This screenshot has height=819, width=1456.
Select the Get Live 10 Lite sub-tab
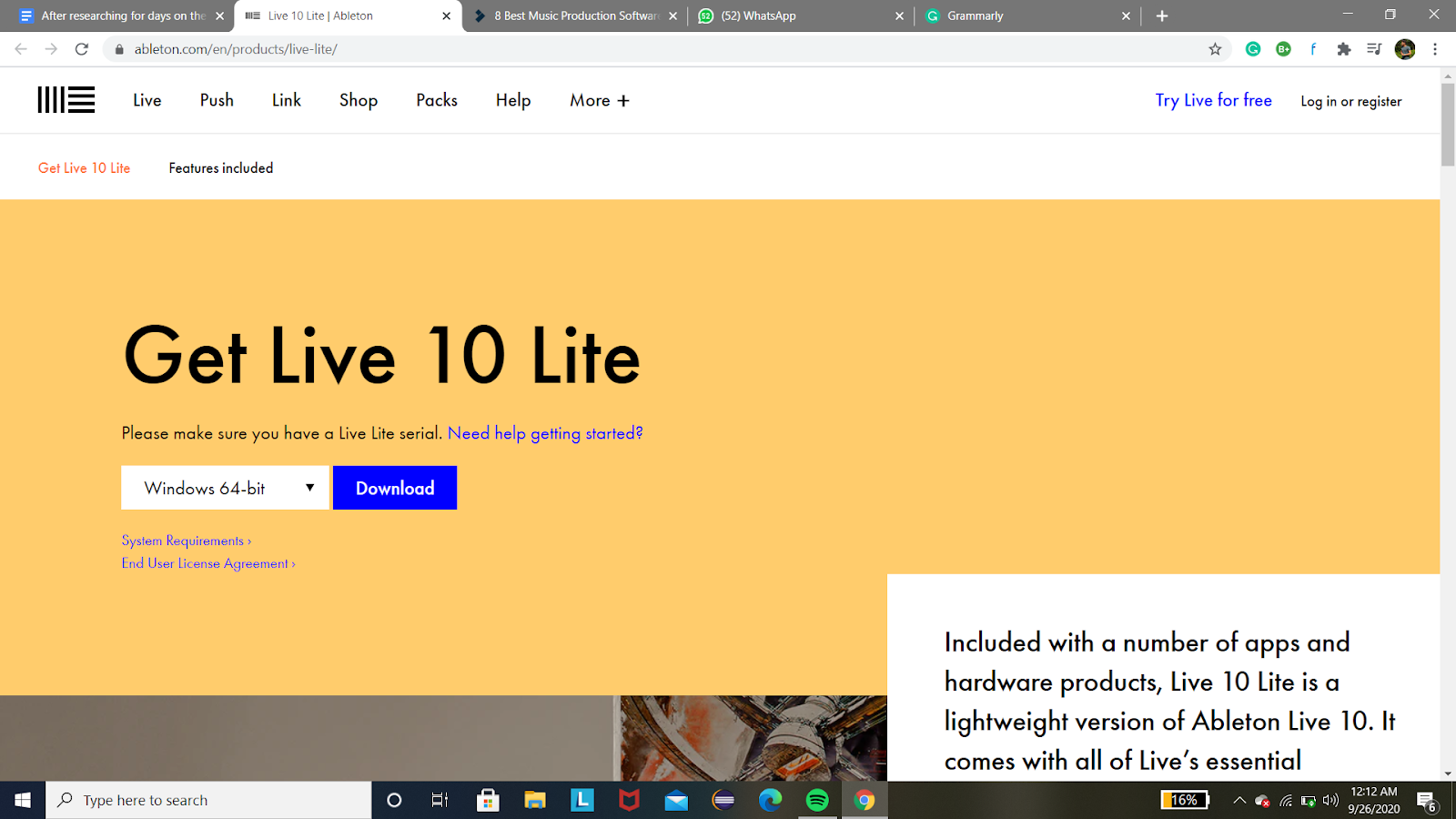(84, 167)
